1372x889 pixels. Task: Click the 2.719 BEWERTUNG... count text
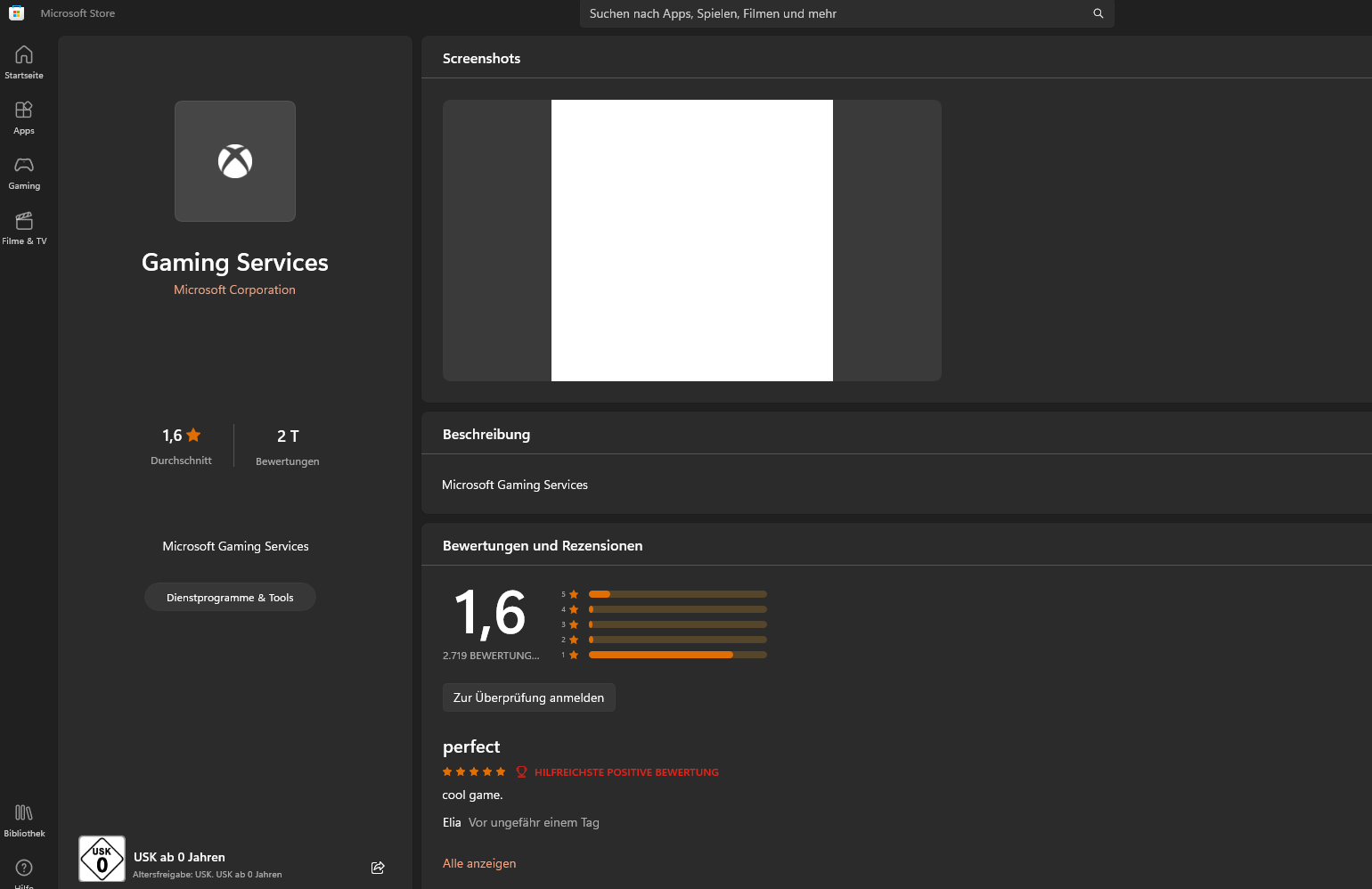tap(491, 656)
